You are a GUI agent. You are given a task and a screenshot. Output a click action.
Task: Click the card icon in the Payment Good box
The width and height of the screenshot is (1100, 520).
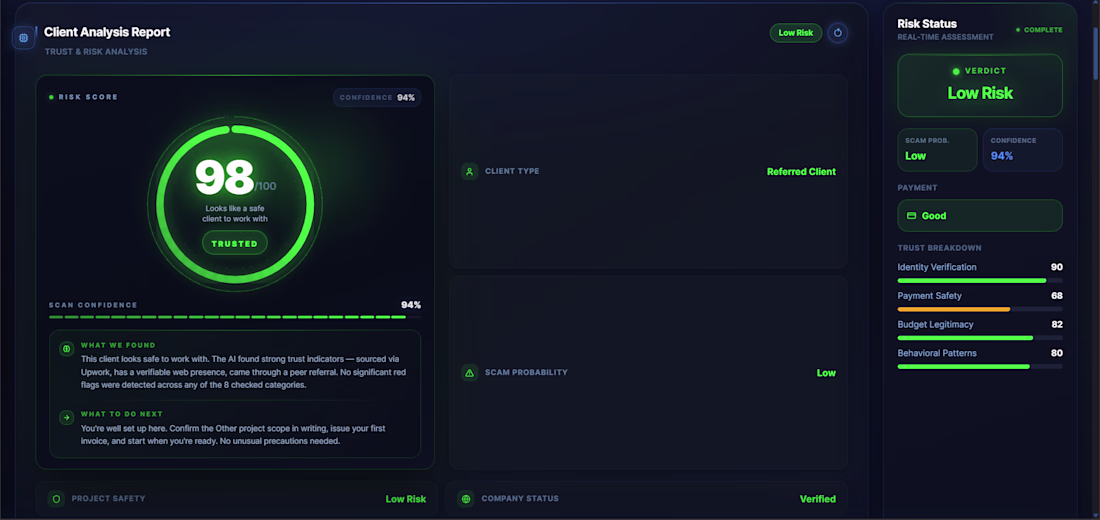[912, 216]
